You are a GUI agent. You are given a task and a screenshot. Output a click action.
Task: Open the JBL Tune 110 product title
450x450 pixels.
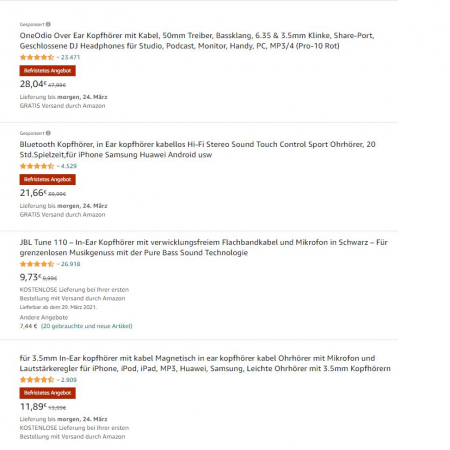203,247
